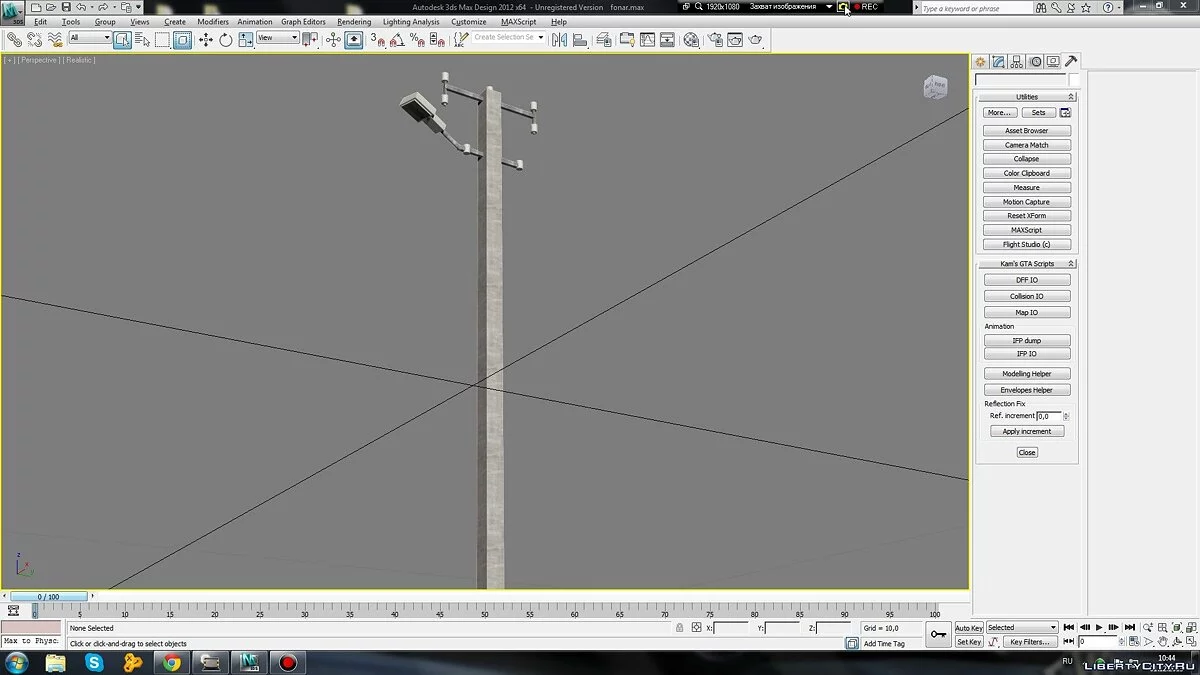The width and height of the screenshot is (1200, 675).
Task: Toggle the Selection Lock padlock
Action: coord(679,628)
